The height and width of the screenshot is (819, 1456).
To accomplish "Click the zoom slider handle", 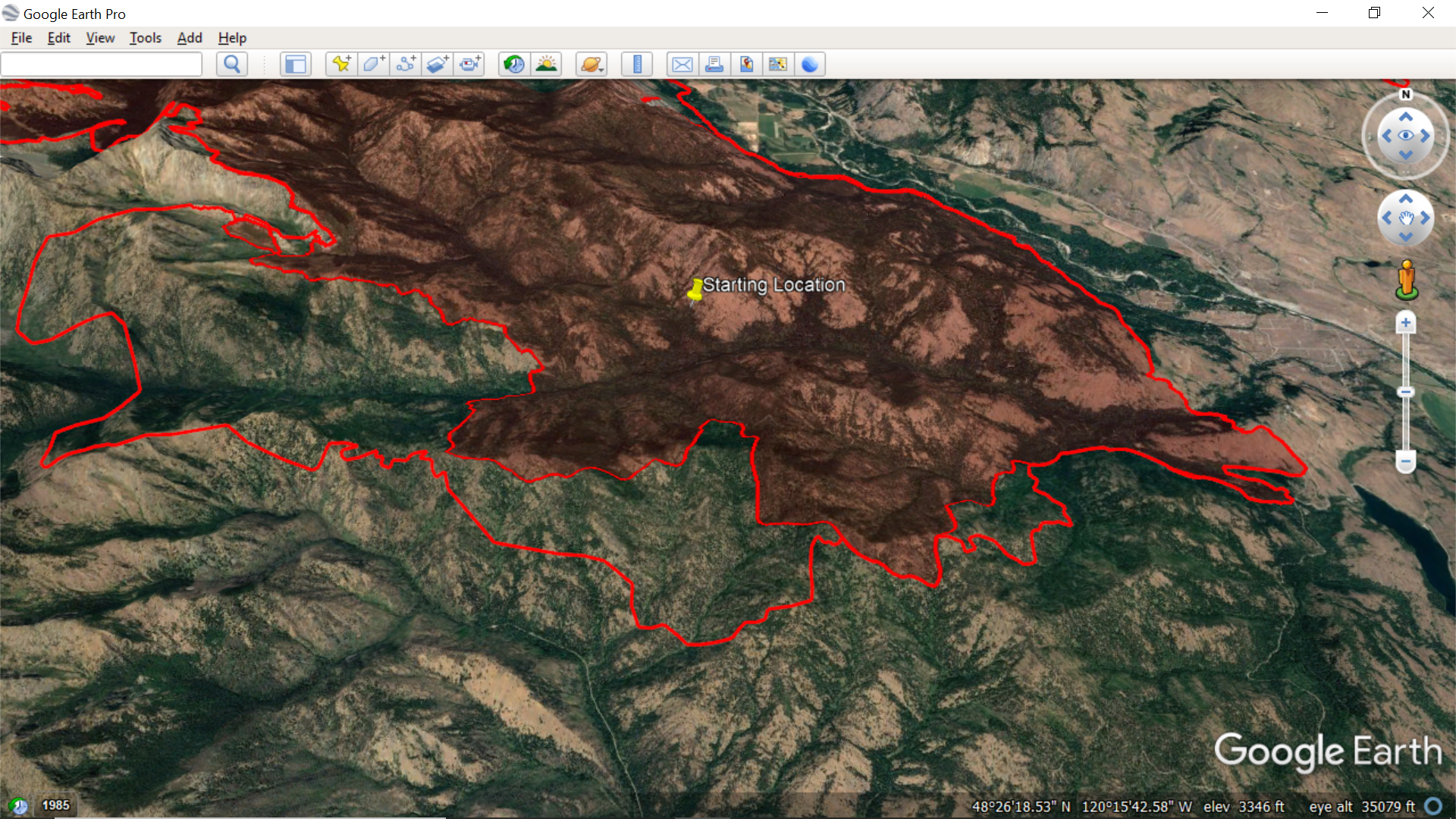I will [x=1405, y=392].
